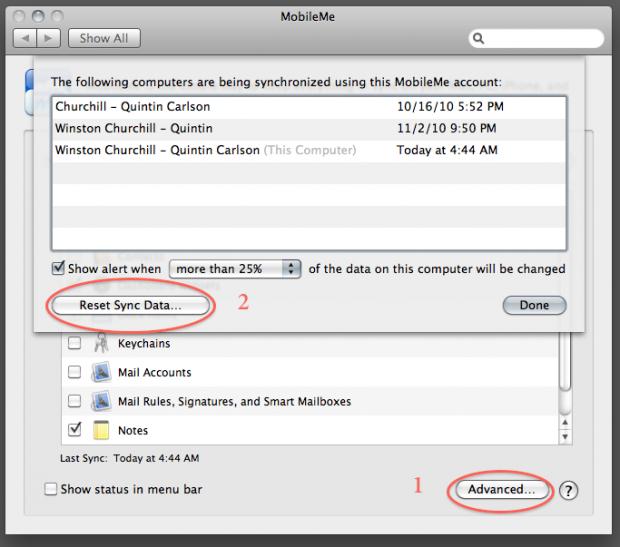The height and width of the screenshot is (547, 620).
Task: Toggle Show status in menu bar
Action: 51,489
